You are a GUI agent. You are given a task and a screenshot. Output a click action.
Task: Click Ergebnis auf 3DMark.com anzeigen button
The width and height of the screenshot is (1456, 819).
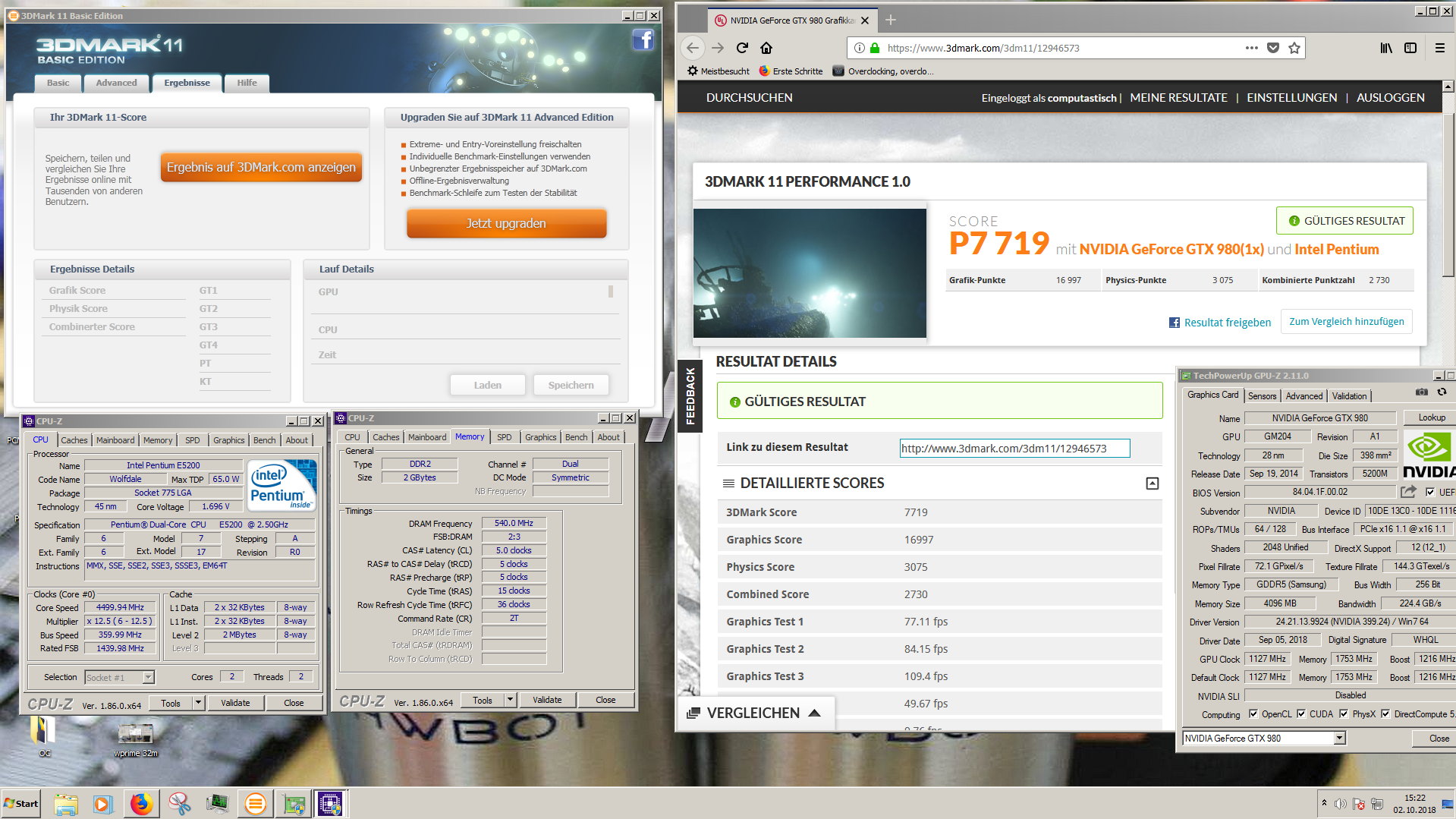[x=261, y=167]
